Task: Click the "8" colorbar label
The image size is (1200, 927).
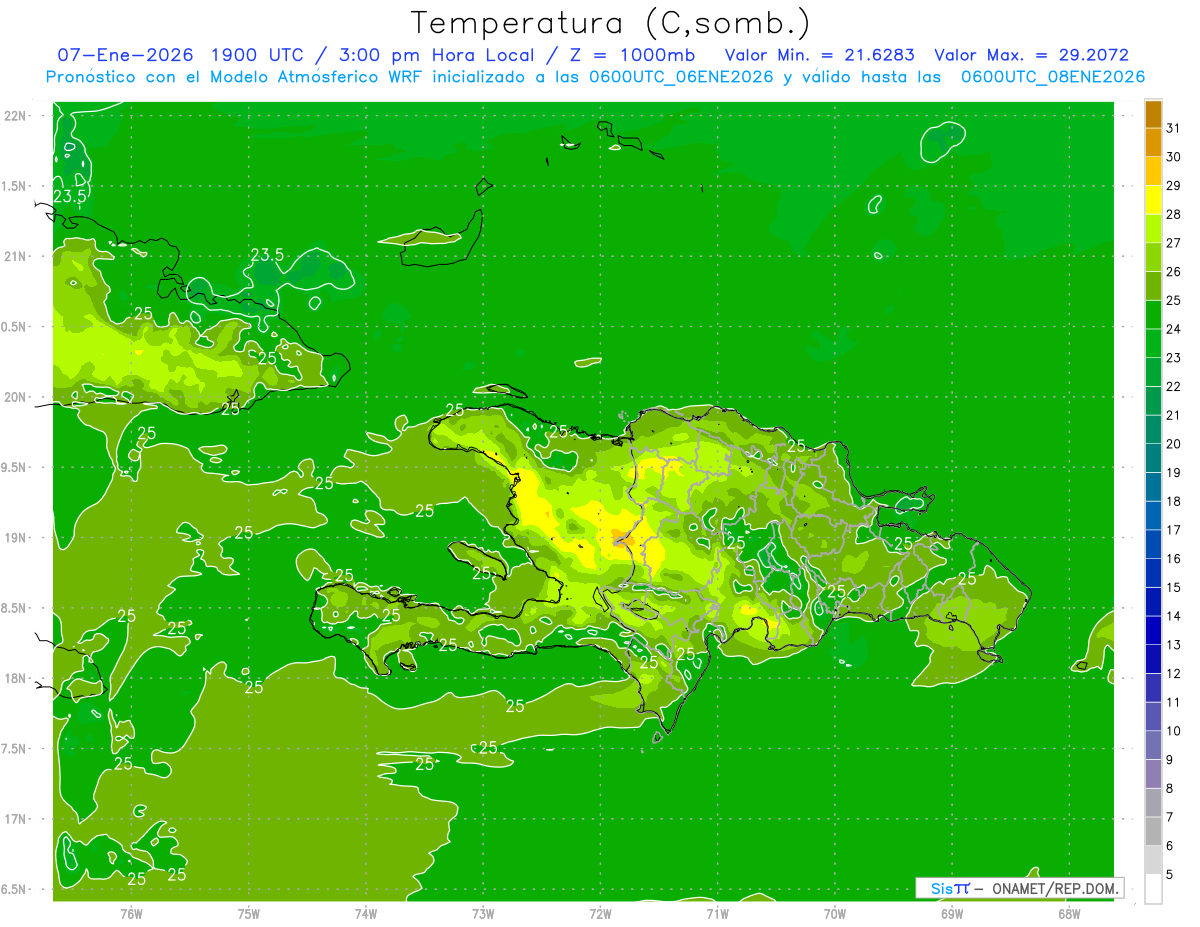Action: (1170, 788)
